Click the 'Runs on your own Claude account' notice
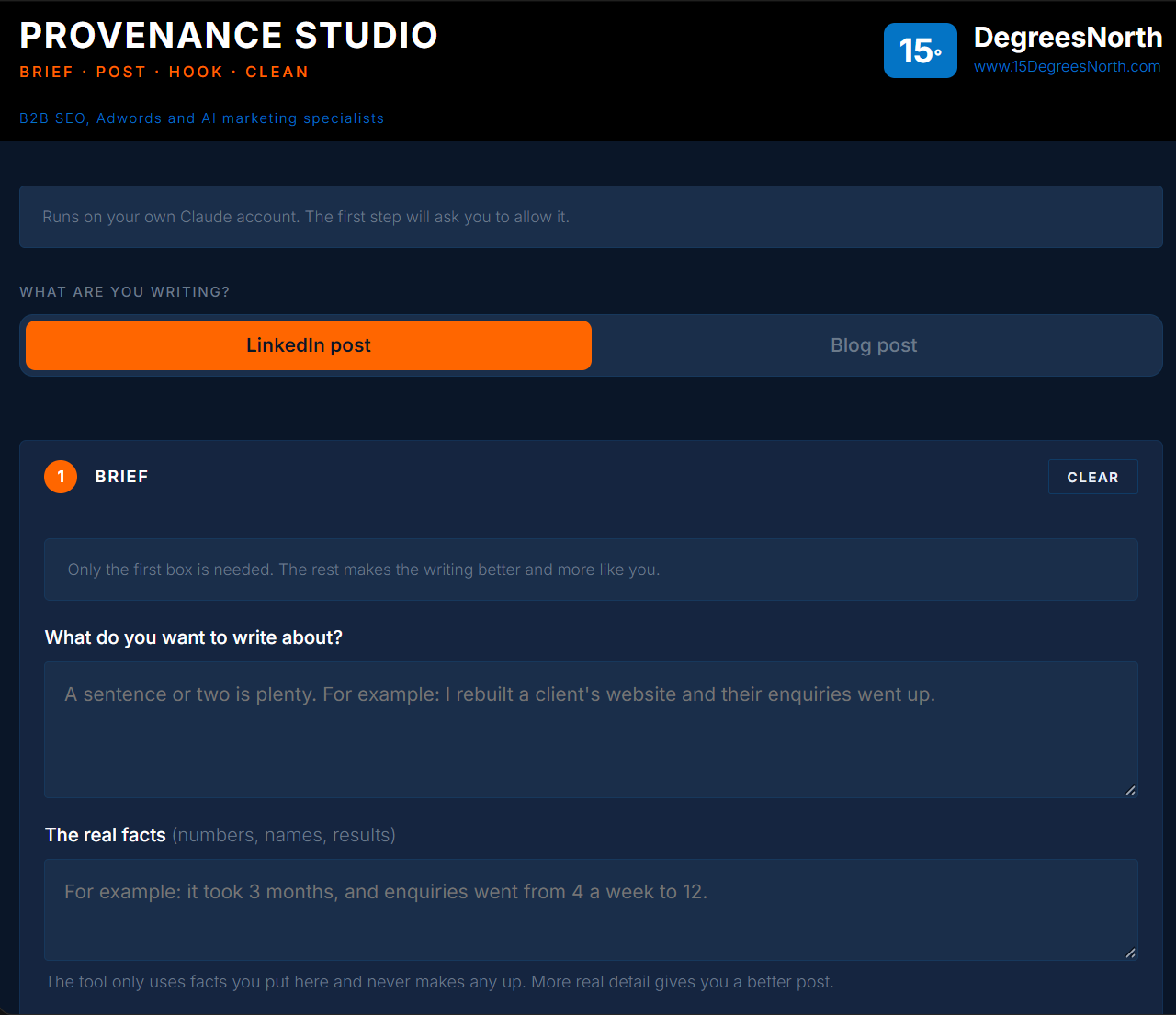Image resolution: width=1176 pixels, height=1015 pixels. click(592, 217)
